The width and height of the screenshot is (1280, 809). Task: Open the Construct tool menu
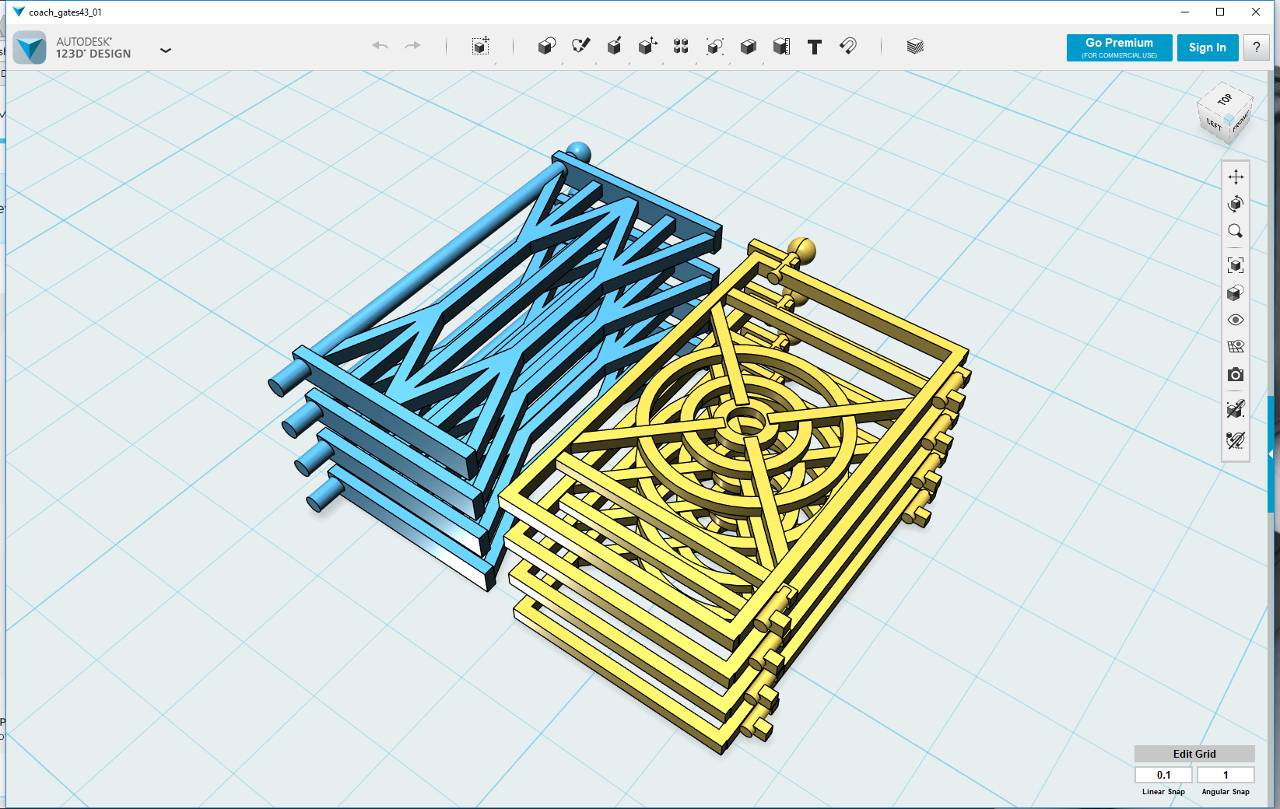pos(615,46)
